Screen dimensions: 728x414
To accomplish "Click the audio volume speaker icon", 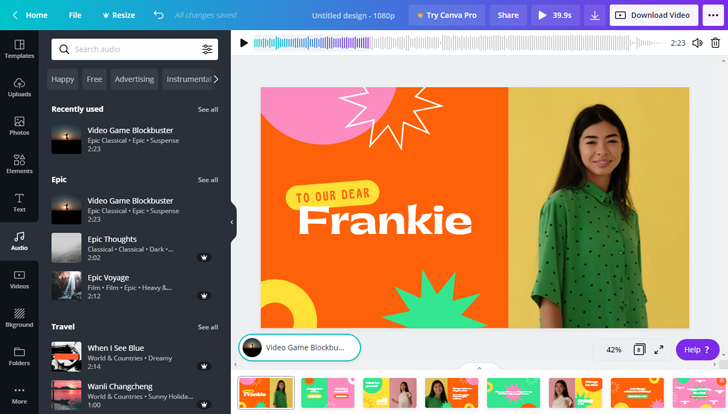I will coord(697,43).
